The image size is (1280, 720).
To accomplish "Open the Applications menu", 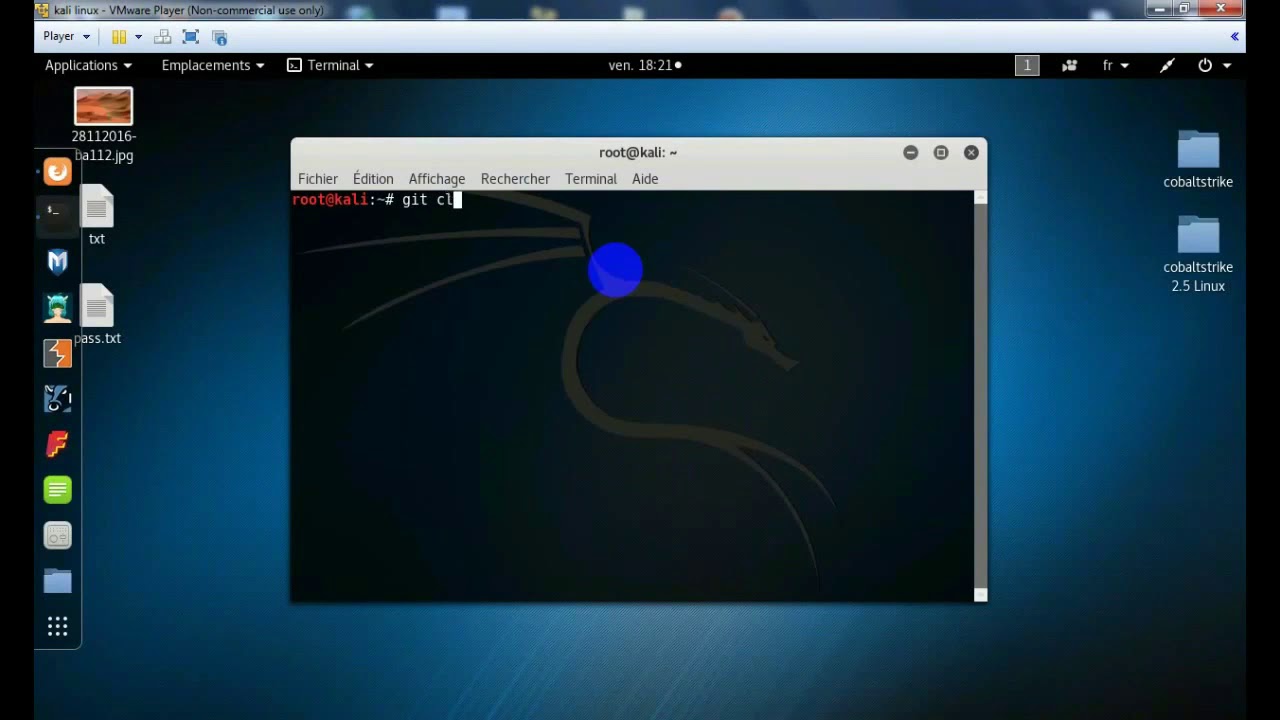I will 88,65.
